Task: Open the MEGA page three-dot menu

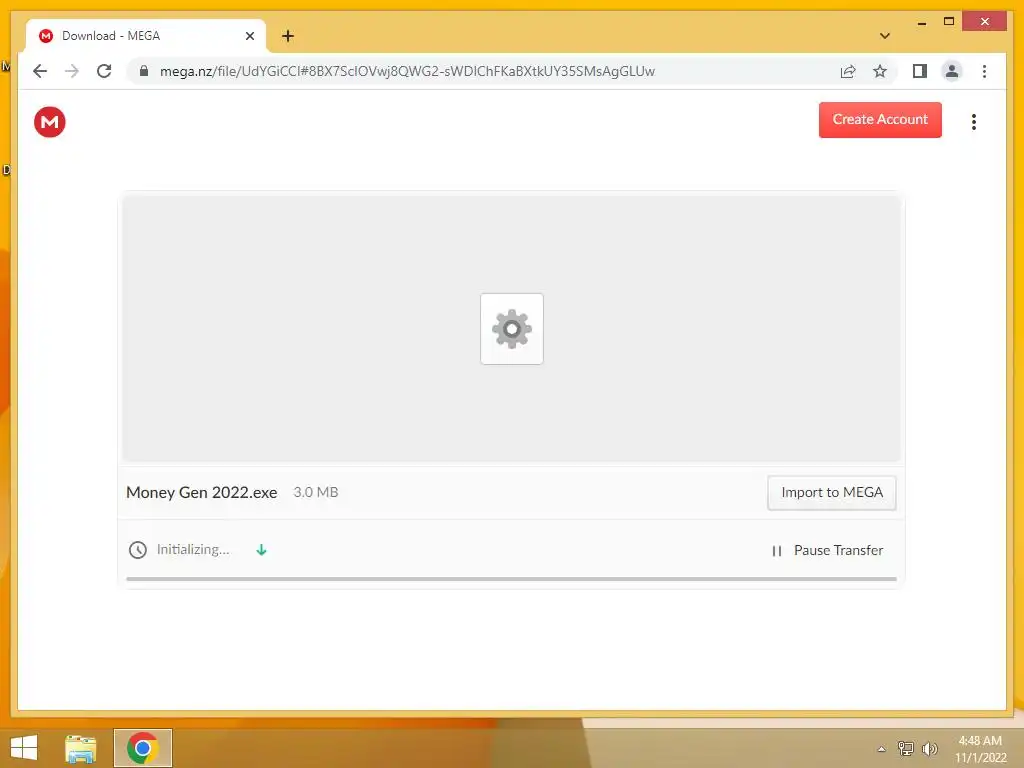Action: click(974, 121)
